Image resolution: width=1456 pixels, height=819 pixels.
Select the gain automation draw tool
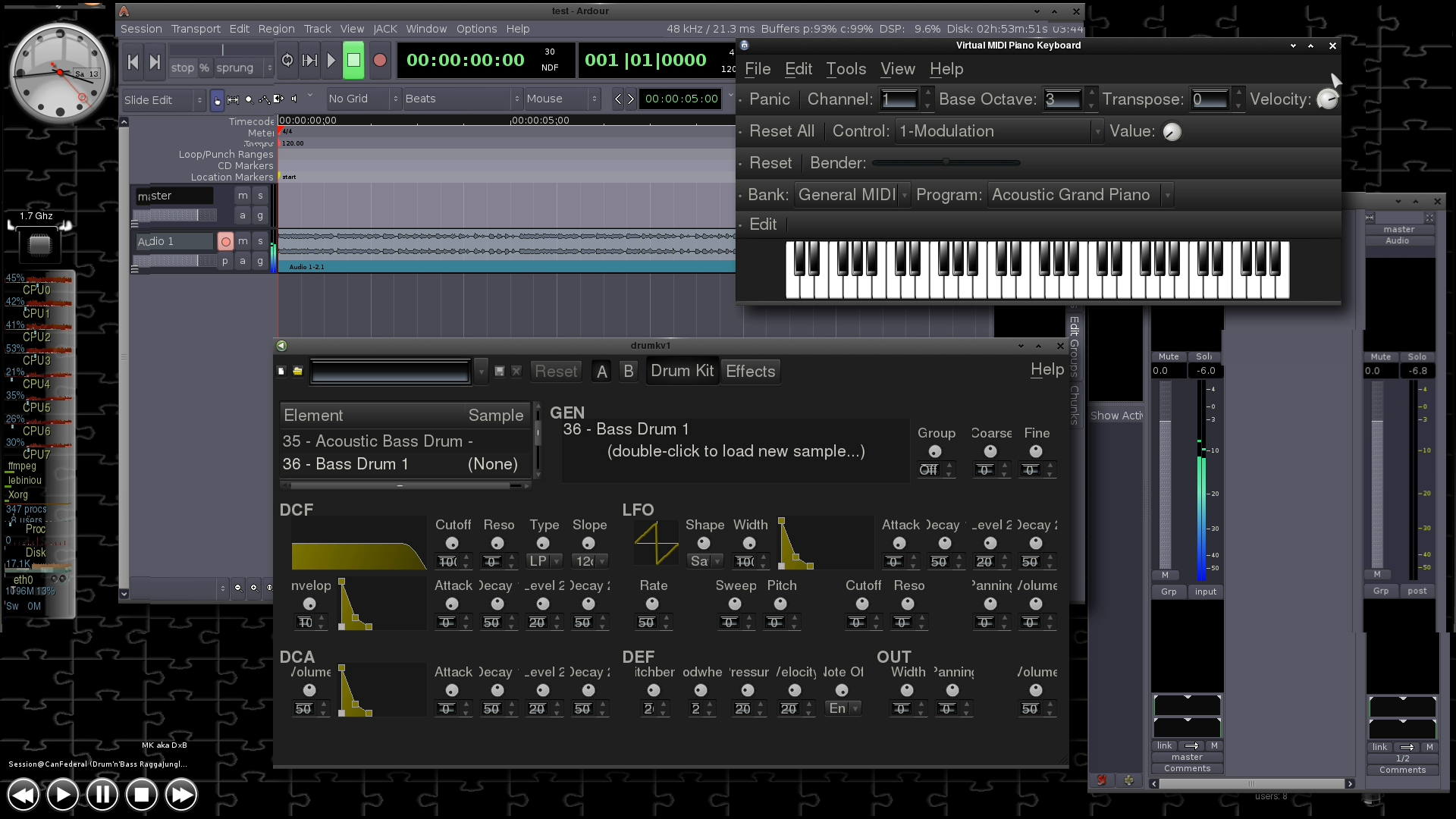[x=264, y=99]
